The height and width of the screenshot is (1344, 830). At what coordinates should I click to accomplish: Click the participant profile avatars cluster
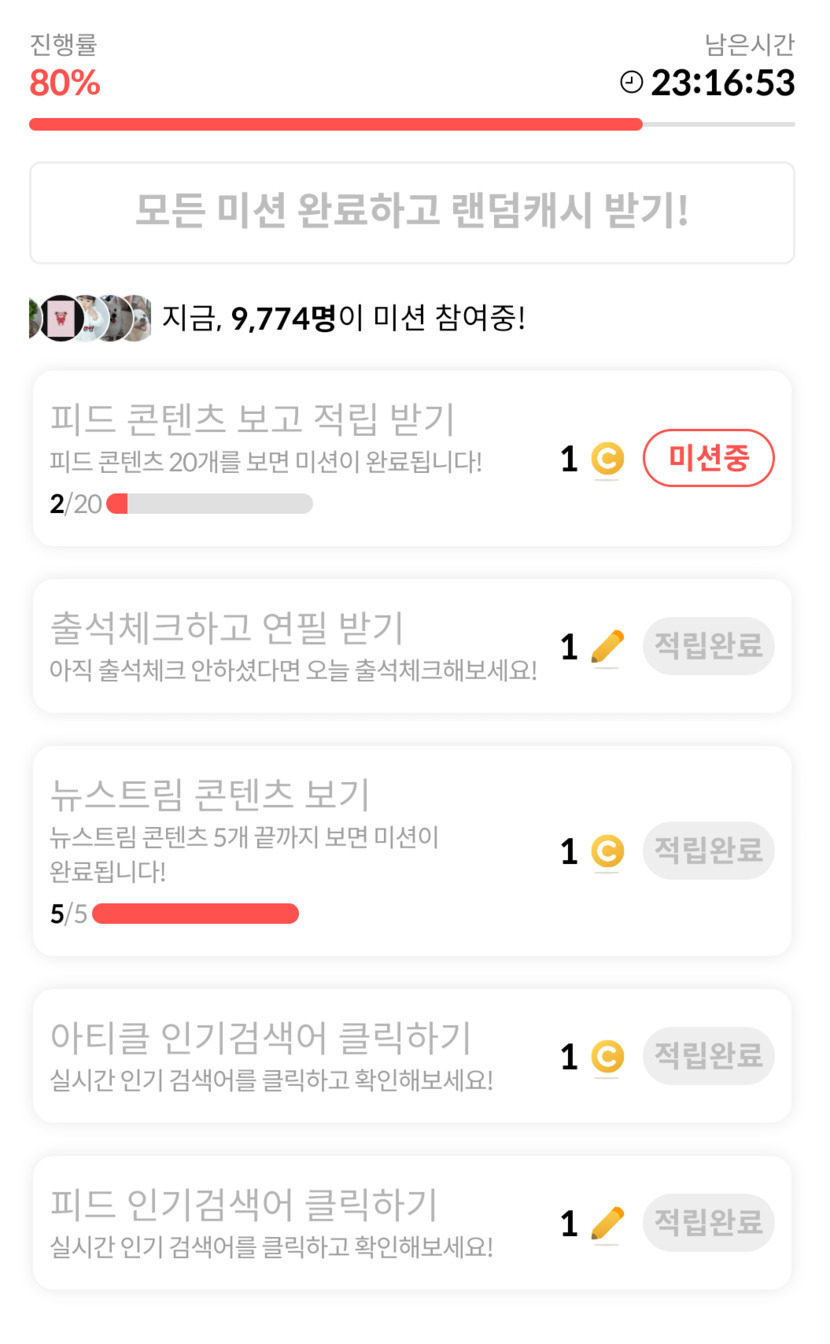(x=92, y=319)
